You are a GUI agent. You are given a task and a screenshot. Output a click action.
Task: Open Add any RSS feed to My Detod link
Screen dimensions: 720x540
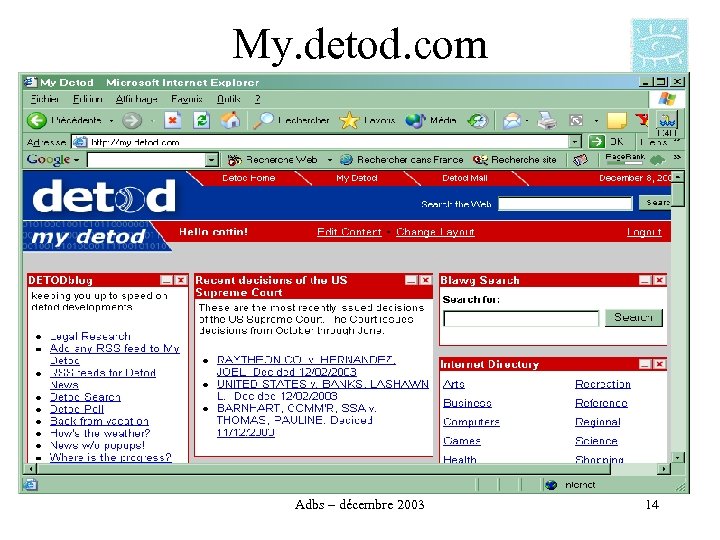[x=114, y=354]
